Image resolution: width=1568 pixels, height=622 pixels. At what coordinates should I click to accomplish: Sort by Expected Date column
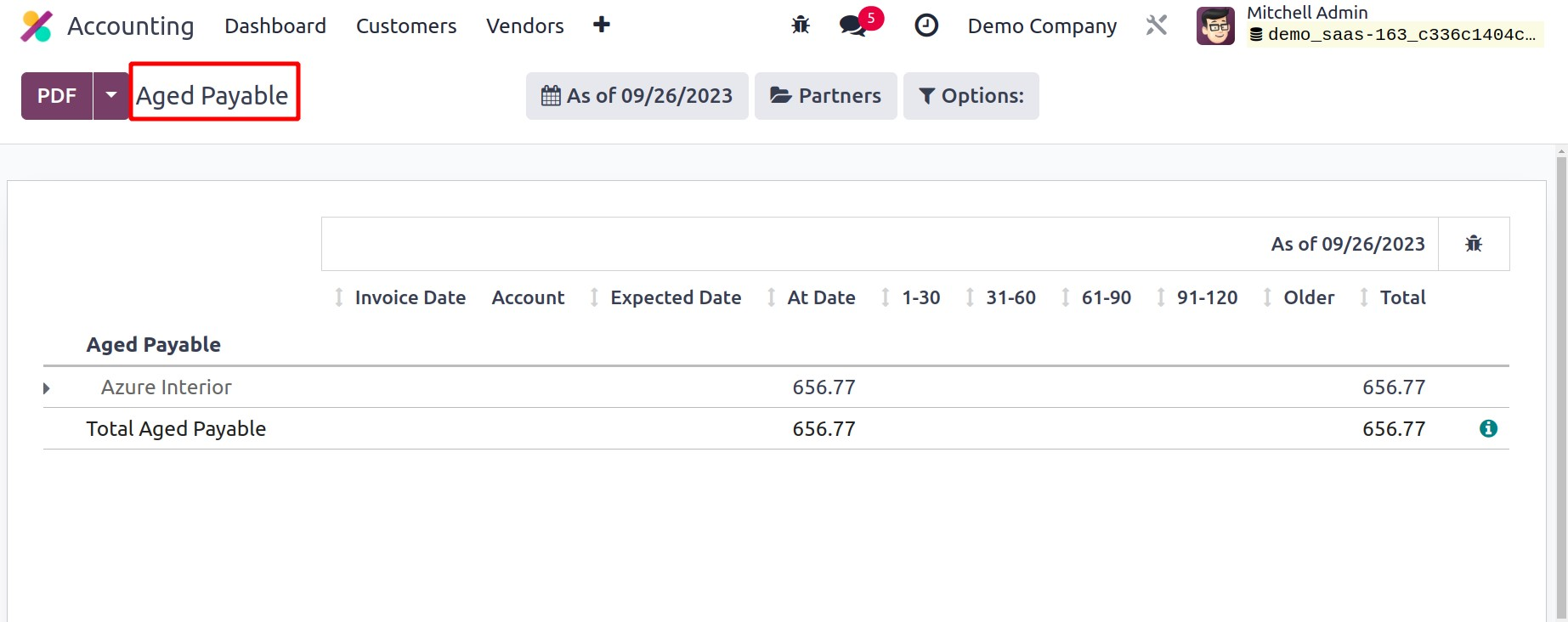click(675, 297)
